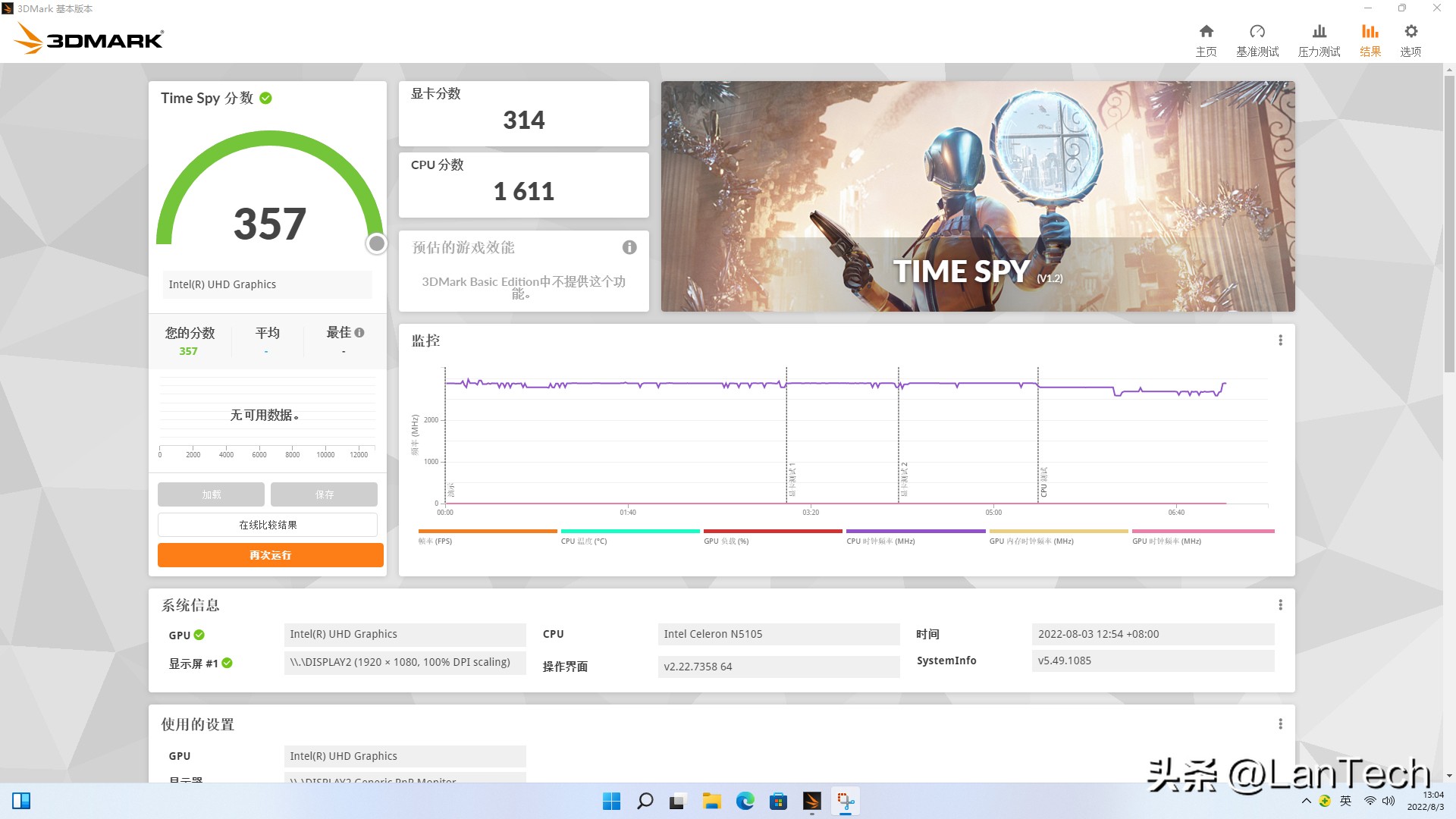Click the CPU 时钟频率 purple legend swatch

915,532
